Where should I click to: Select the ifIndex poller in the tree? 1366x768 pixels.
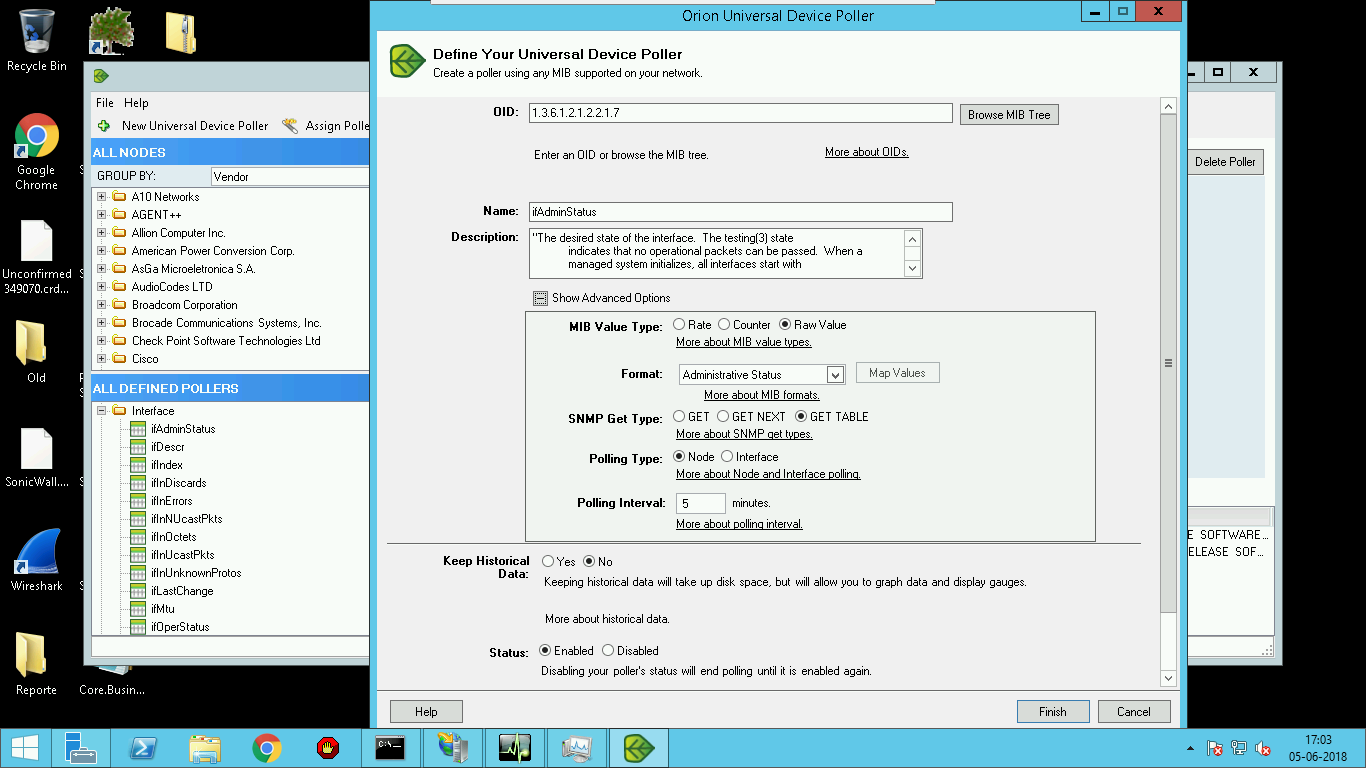[x=167, y=465]
